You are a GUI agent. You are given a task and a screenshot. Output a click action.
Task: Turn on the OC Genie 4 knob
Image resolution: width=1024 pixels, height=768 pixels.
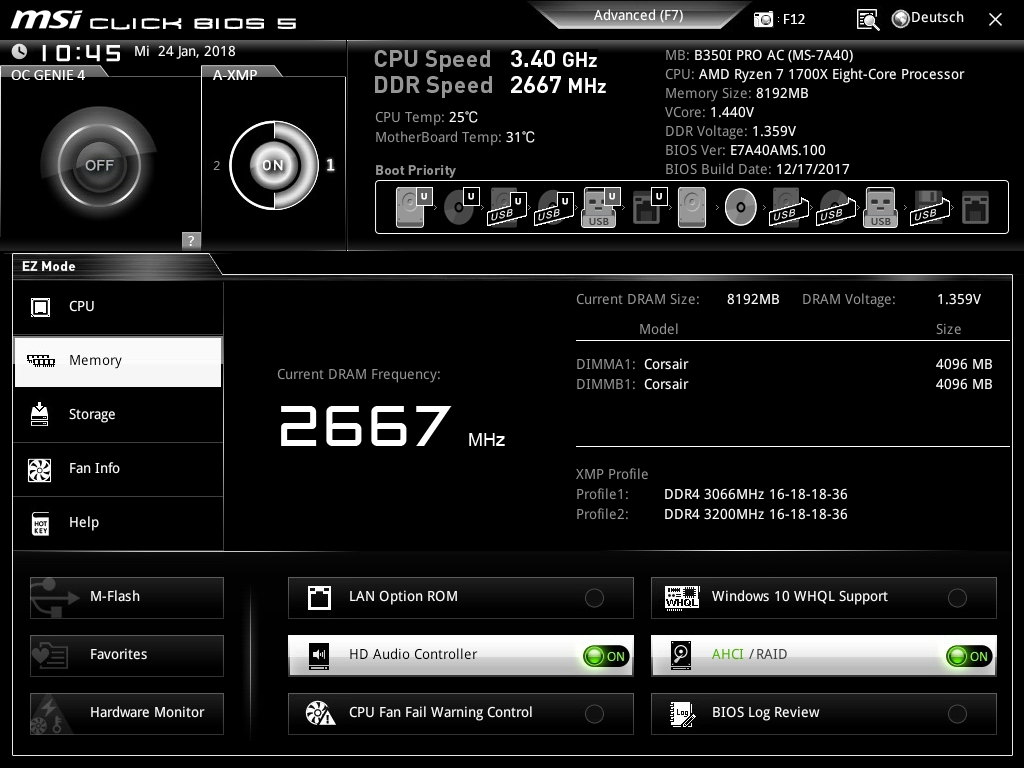click(x=99, y=165)
